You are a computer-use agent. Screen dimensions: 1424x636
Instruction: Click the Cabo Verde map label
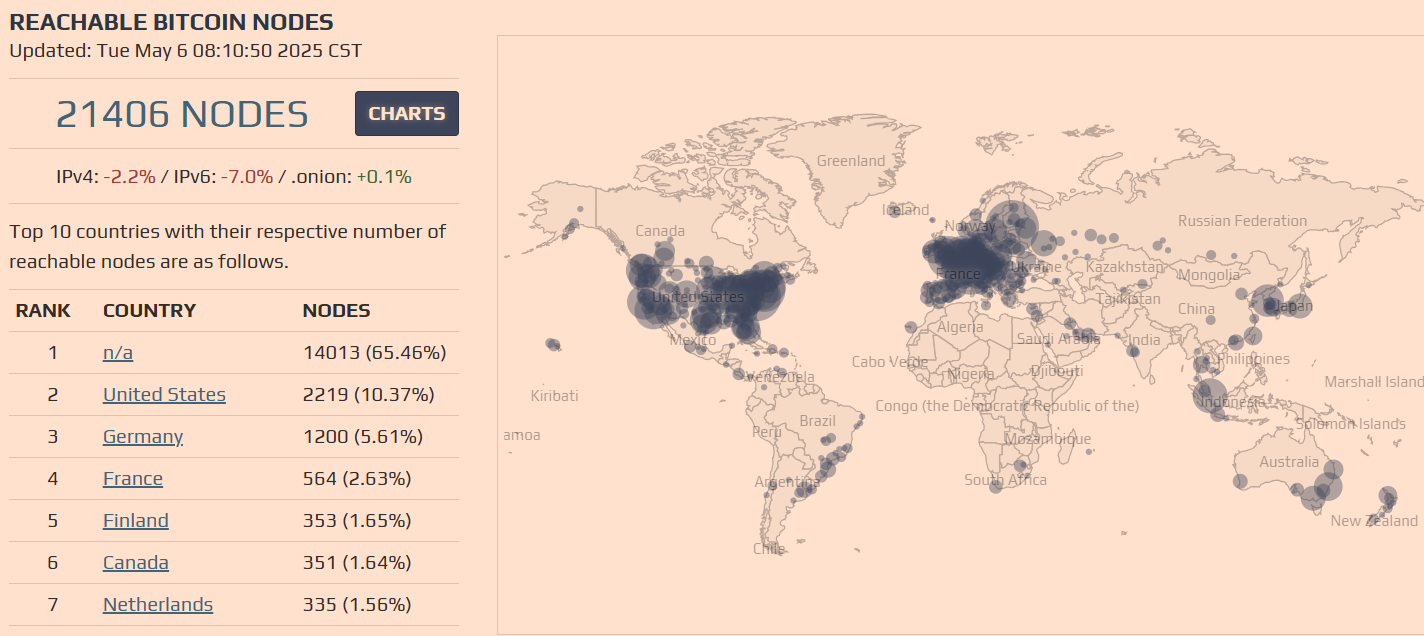coord(889,362)
